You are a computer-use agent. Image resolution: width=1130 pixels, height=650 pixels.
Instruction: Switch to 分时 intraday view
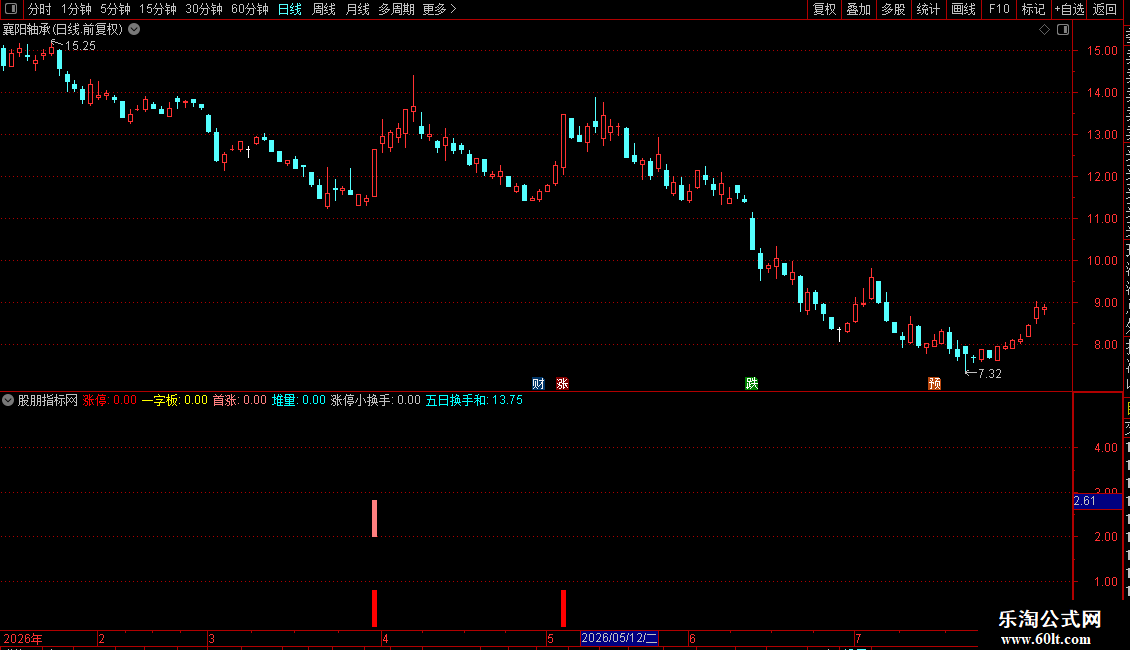(x=40, y=9)
